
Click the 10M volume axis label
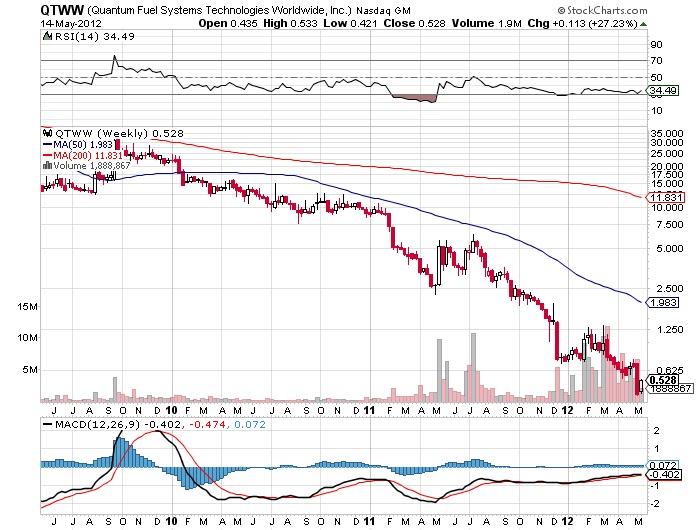[x=27, y=338]
